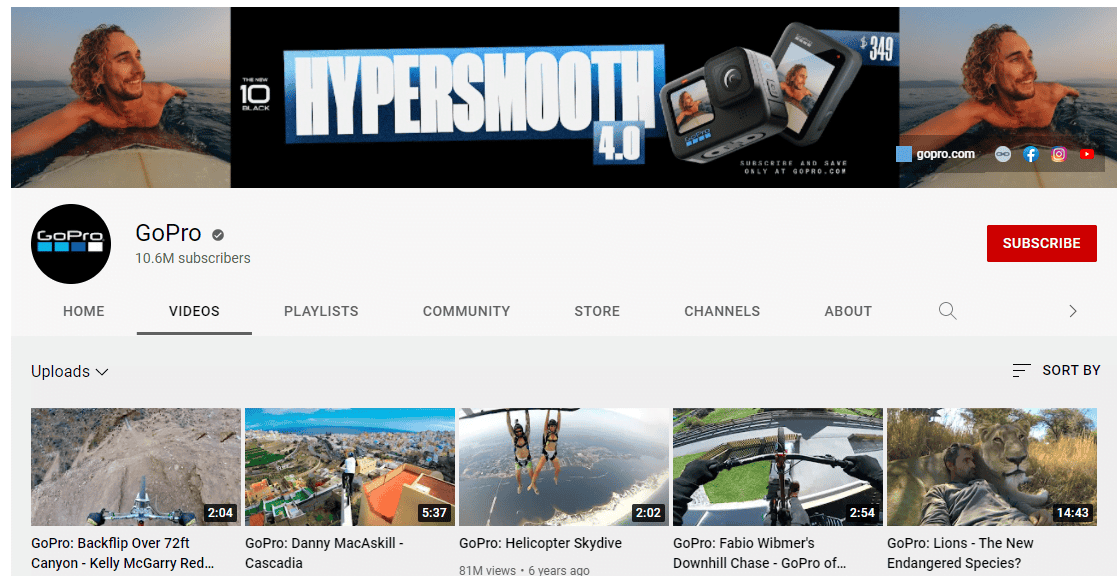Visit the gopro.com banner link
This screenshot has height=576, width=1117.
(x=945, y=154)
